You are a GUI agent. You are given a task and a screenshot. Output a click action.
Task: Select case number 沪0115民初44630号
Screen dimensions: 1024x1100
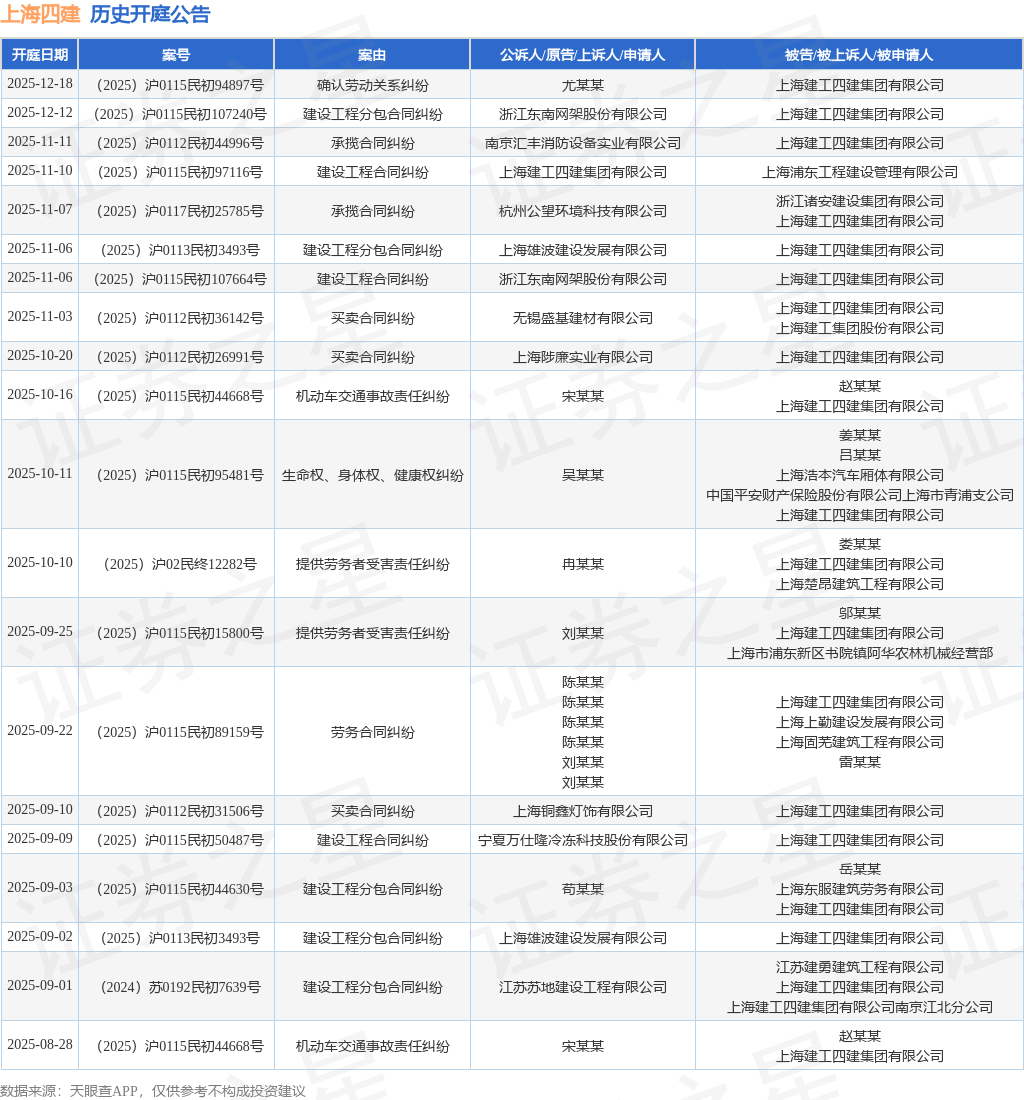pos(180,889)
